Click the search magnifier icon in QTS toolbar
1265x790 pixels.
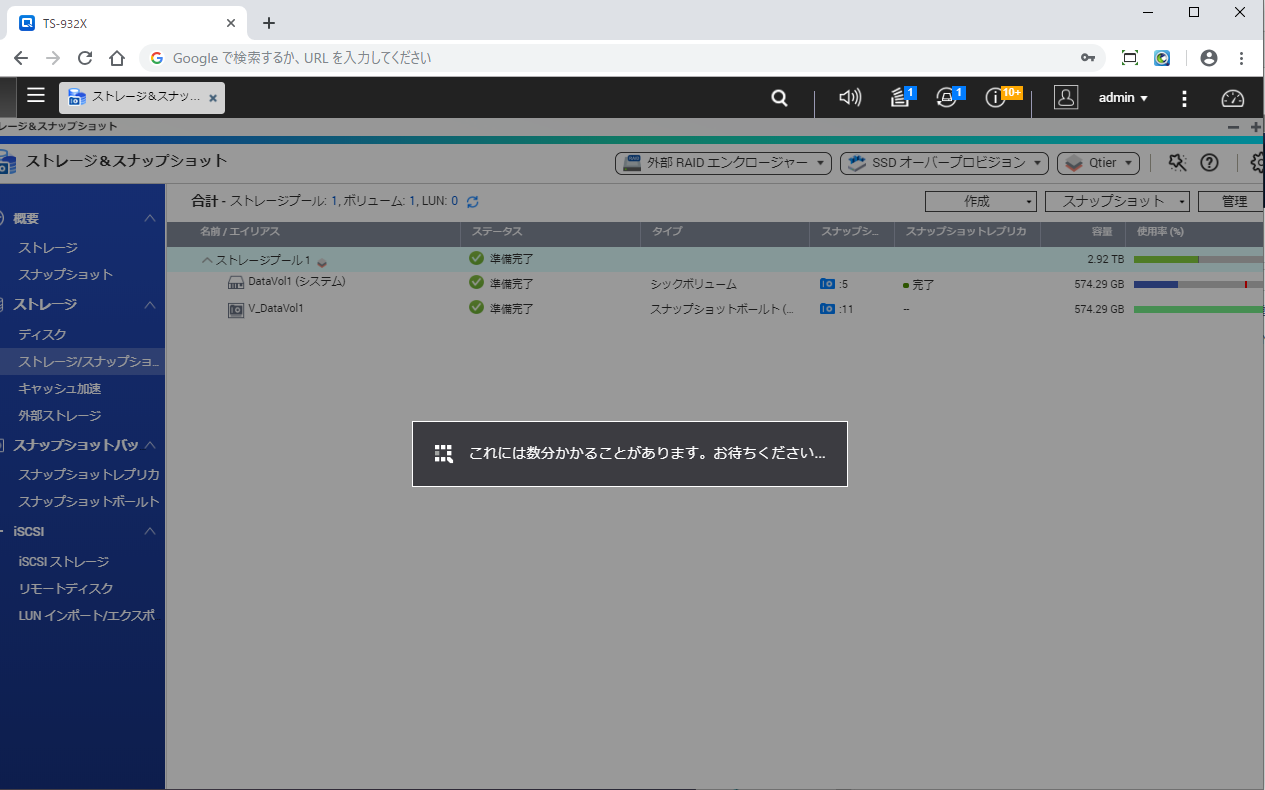coord(779,98)
